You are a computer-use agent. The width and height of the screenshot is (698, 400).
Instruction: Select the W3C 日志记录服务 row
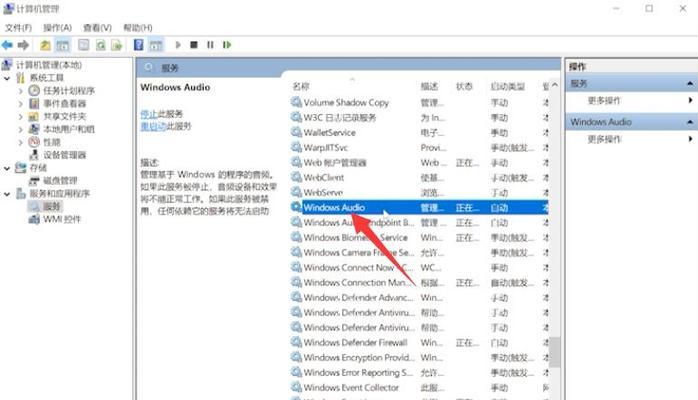[419, 117]
